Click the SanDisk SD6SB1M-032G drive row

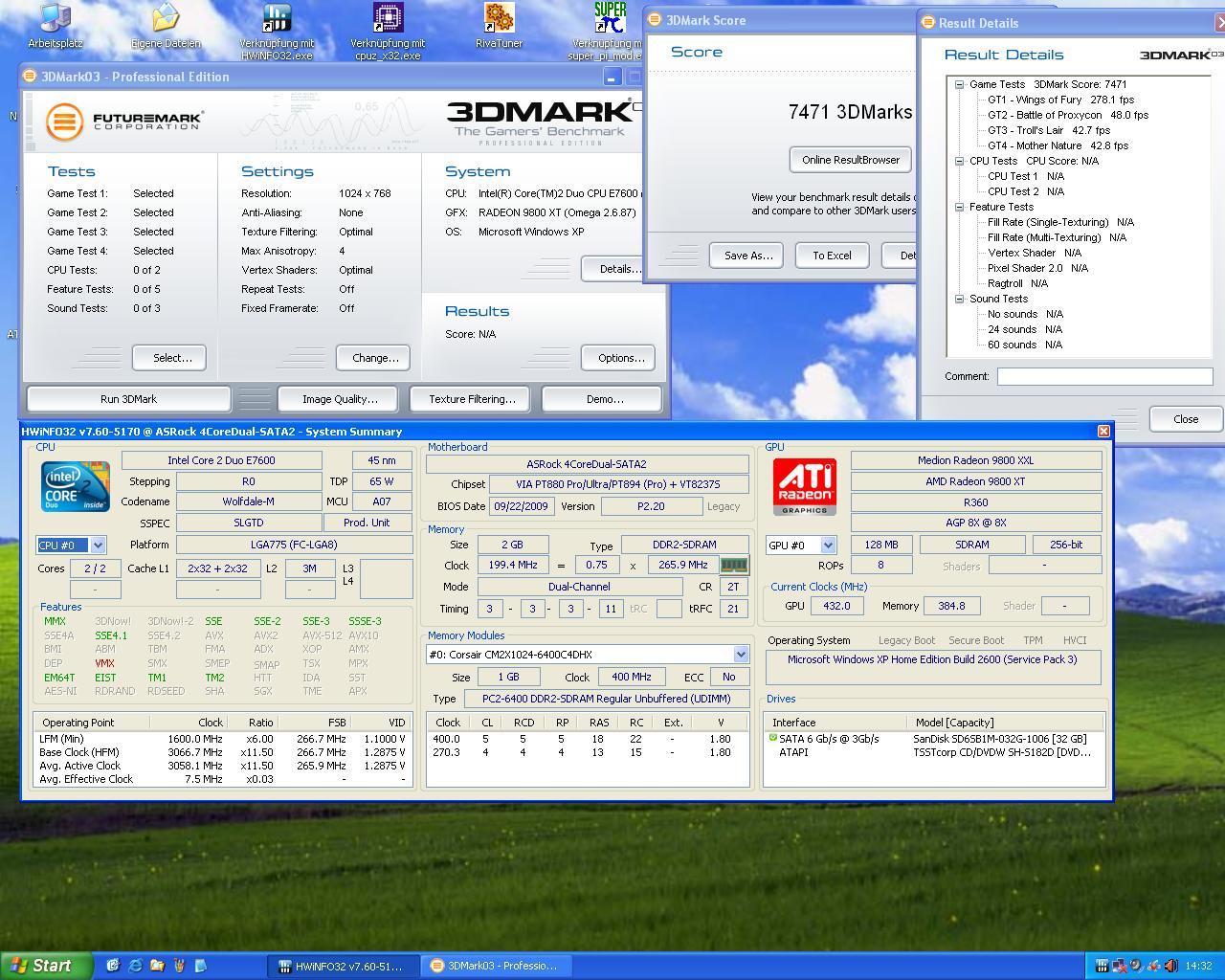pos(933,739)
